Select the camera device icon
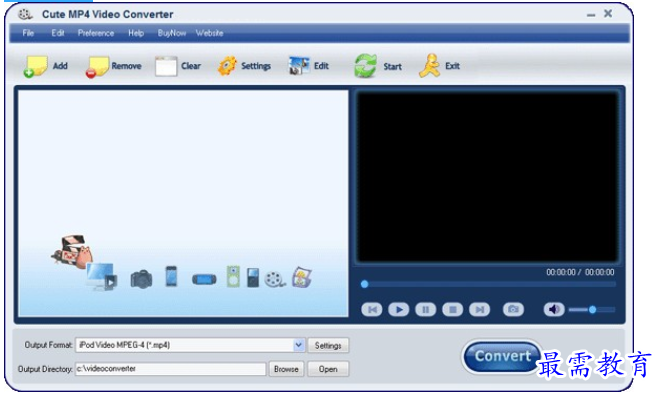660x396 pixels. 141,279
